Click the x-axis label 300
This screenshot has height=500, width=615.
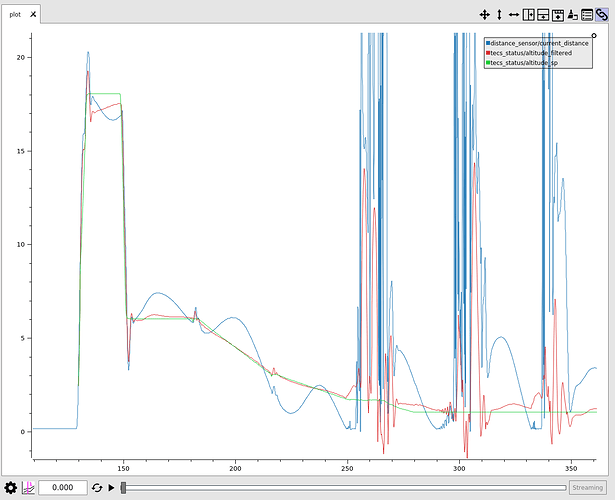[459, 468]
